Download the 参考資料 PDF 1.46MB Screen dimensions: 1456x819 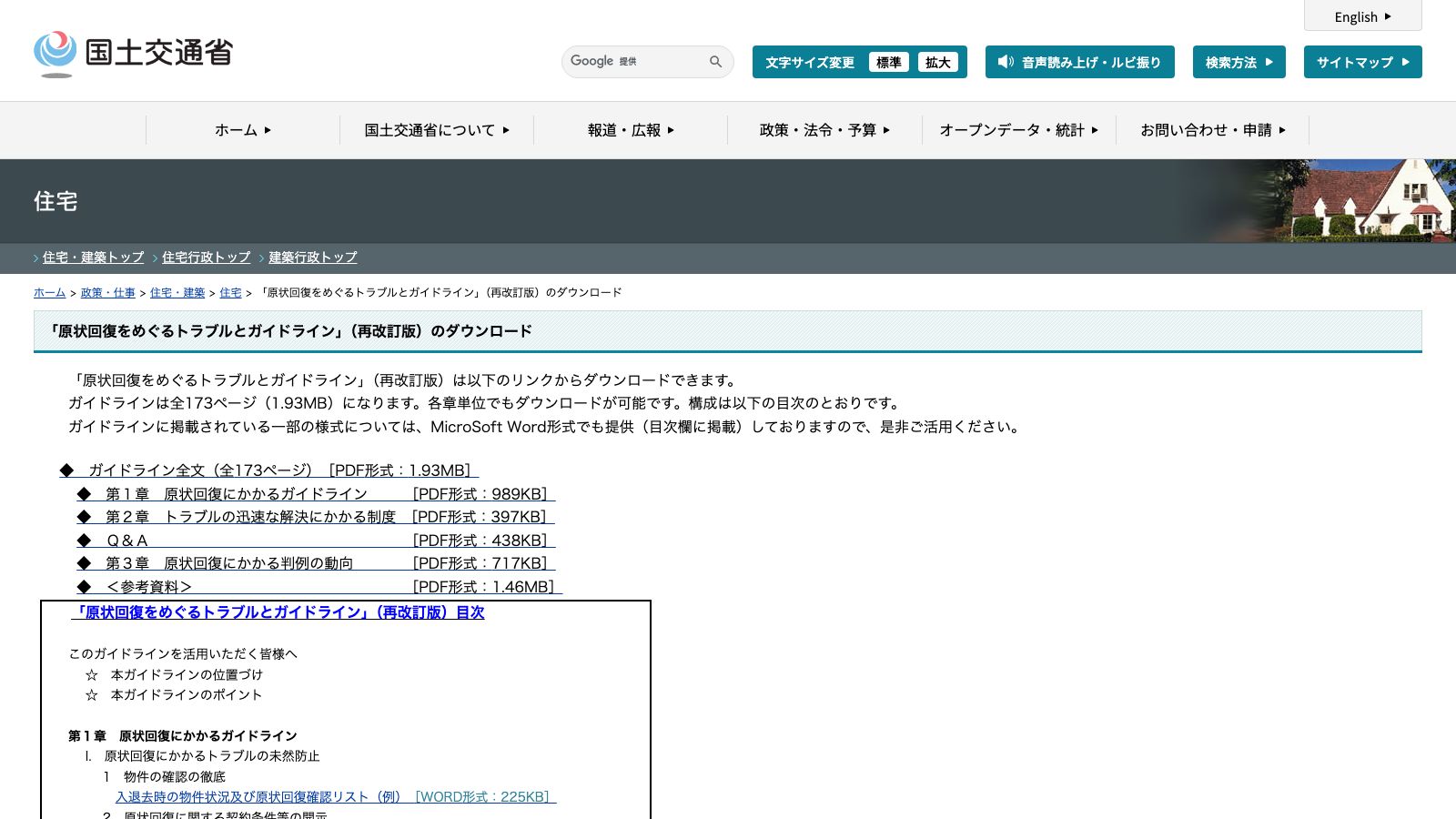pyautogui.click(x=319, y=587)
